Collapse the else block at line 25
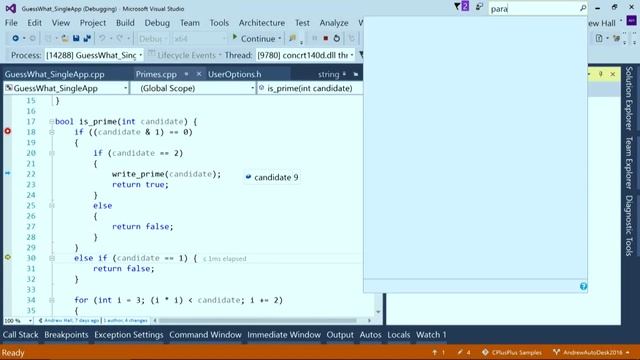This screenshot has width=640, height=360. click(51, 206)
